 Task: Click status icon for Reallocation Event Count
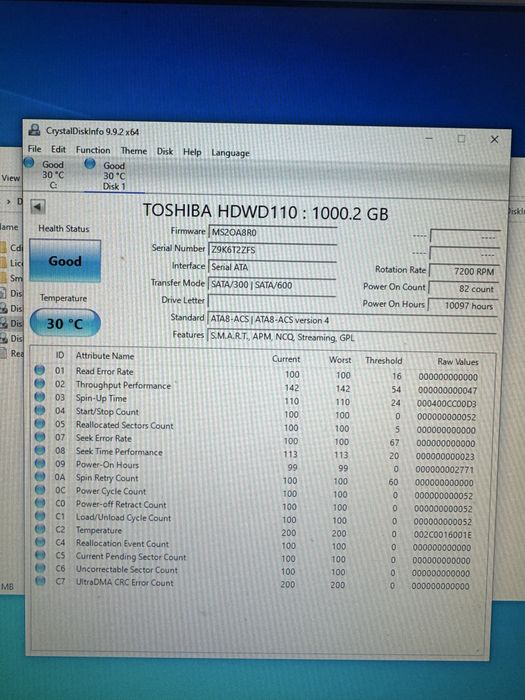coord(40,542)
